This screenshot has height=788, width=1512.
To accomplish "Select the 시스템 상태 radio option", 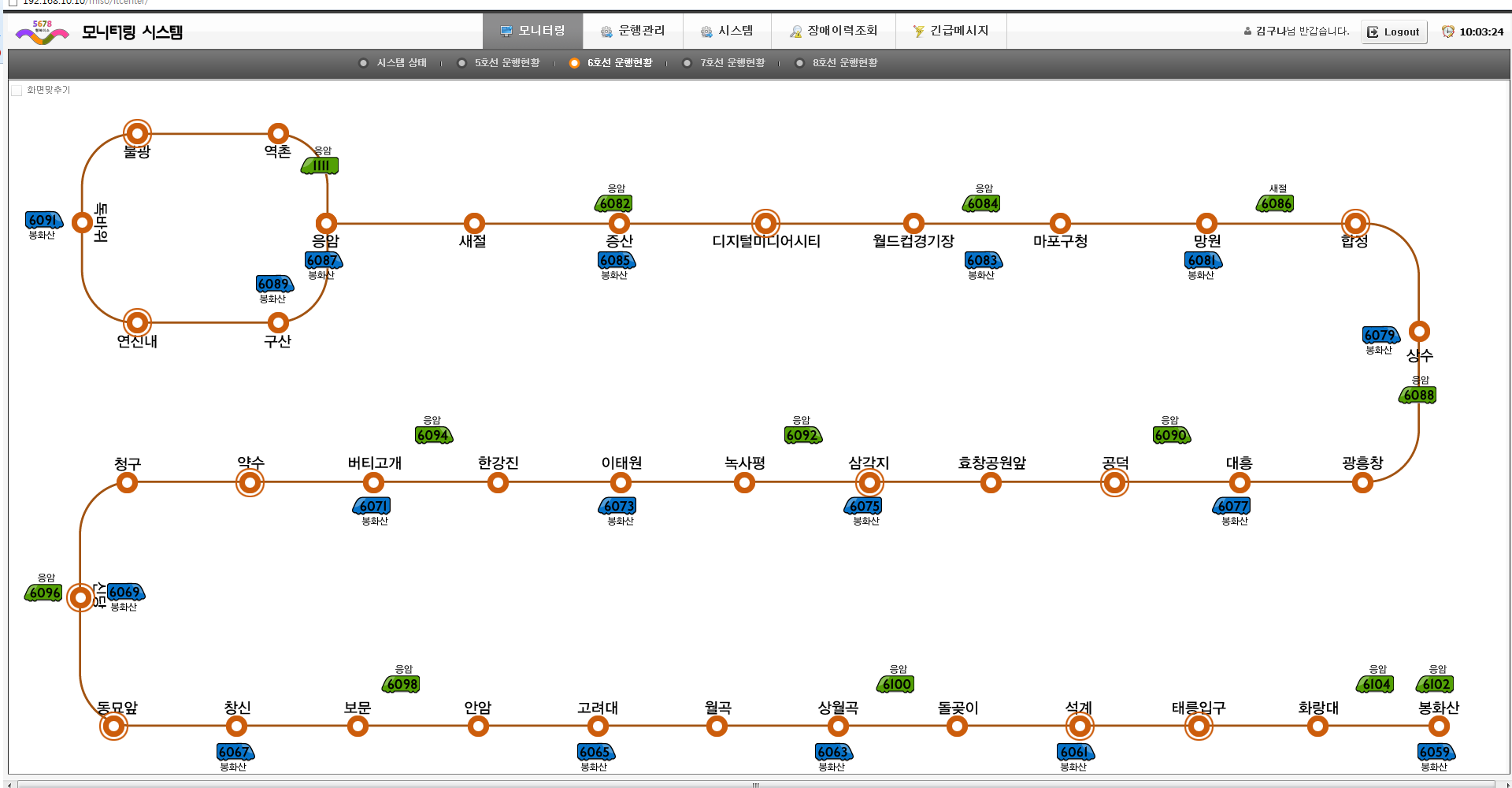I will click(x=364, y=63).
